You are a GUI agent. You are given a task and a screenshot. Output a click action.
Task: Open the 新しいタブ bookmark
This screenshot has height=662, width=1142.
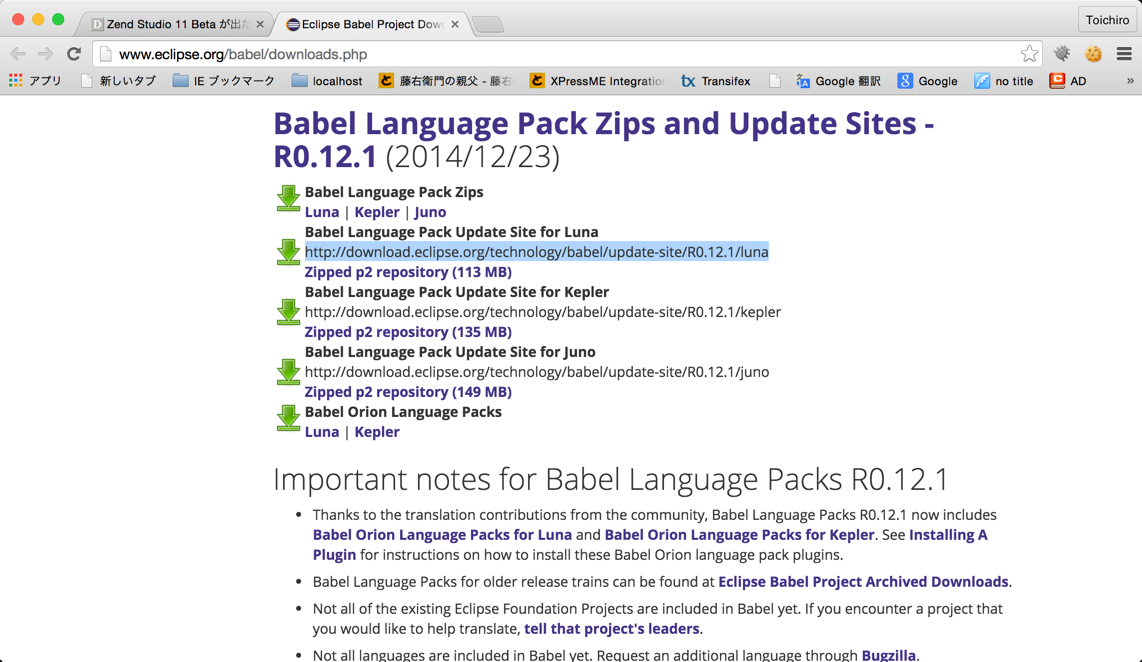pos(118,81)
